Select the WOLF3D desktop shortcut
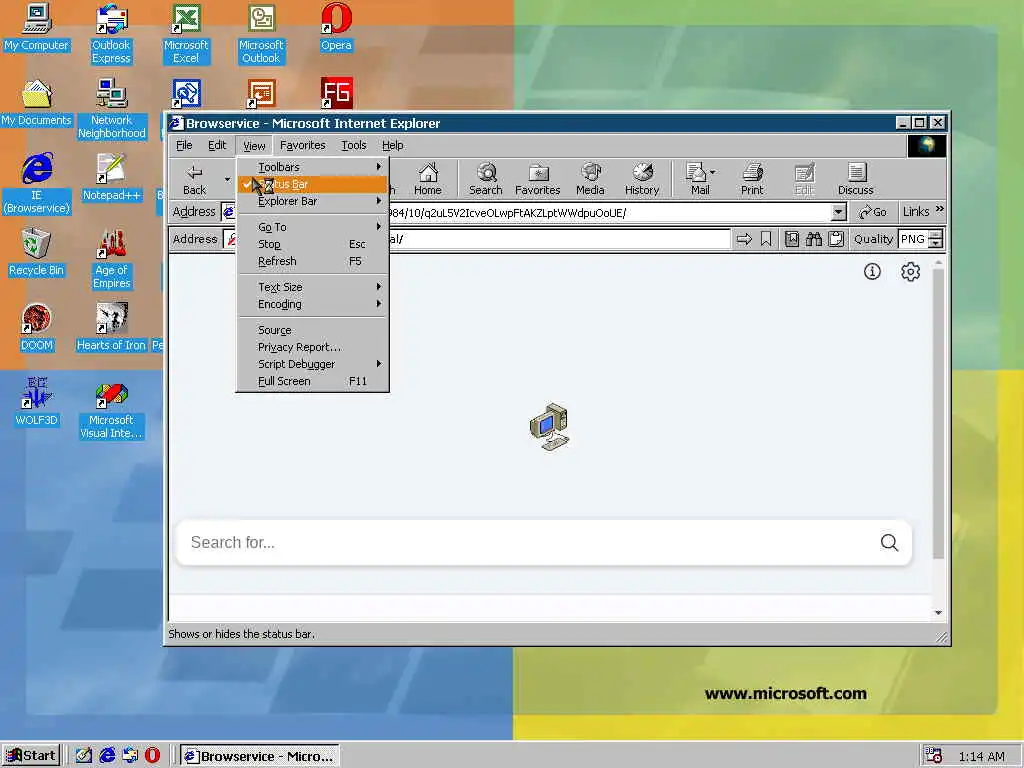Image resolution: width=1024 pixels, height=768 pixels. coord(37,402)
